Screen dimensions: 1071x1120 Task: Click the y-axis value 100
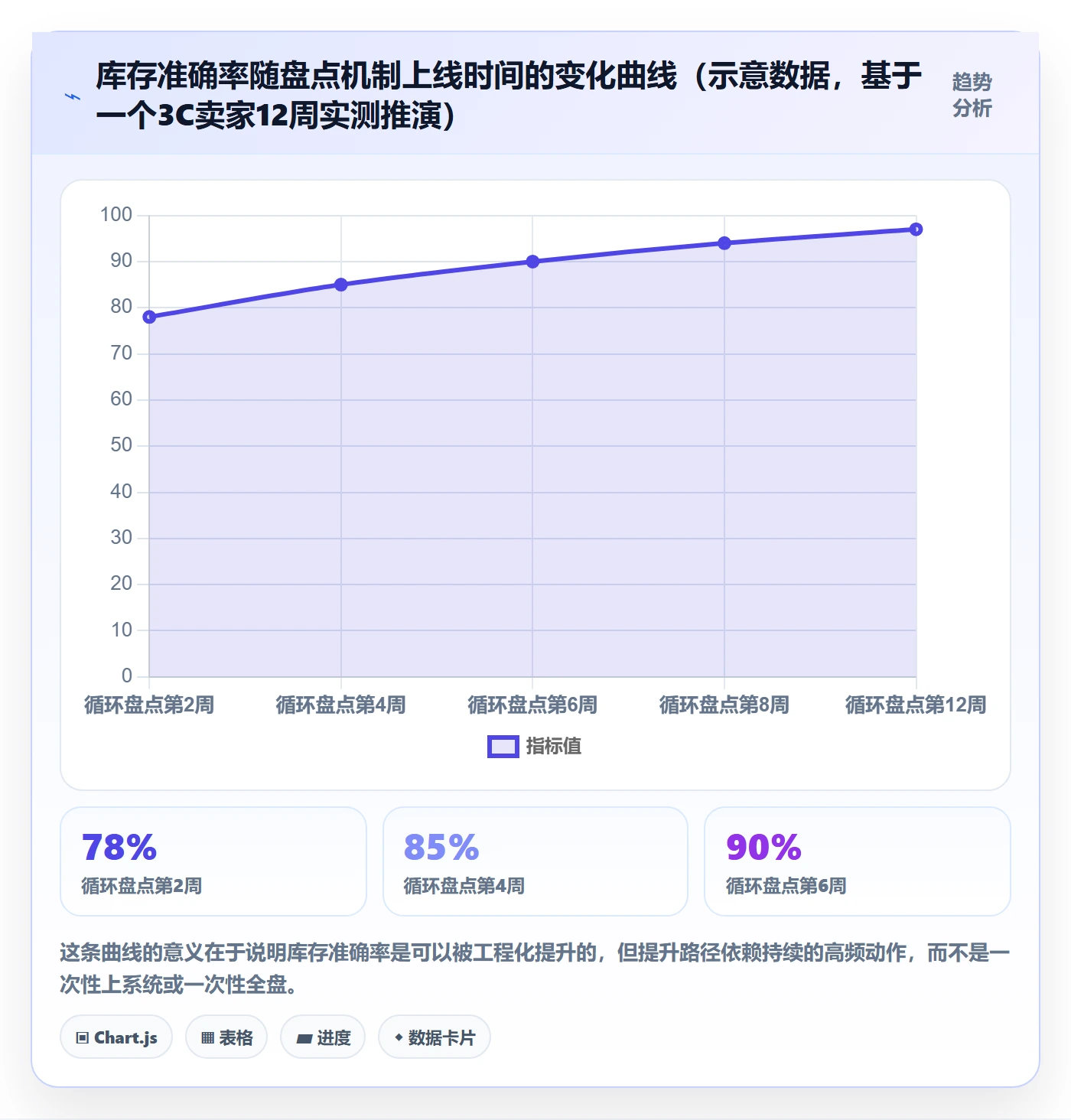[116, 215]
